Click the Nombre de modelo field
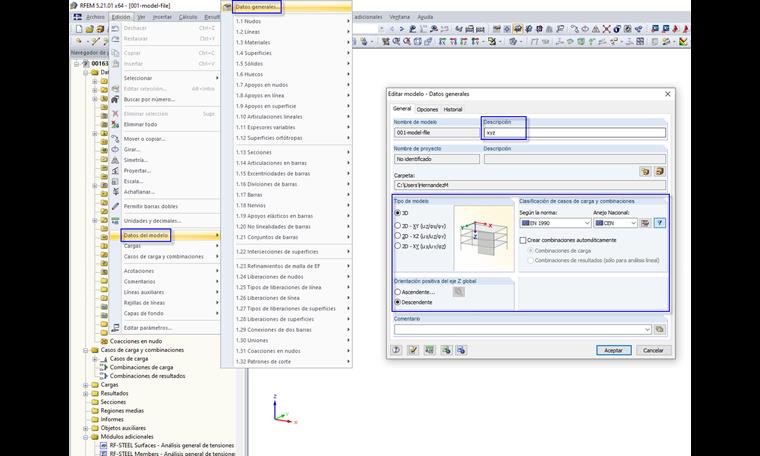The image size is (760, 456). [437, 132]
